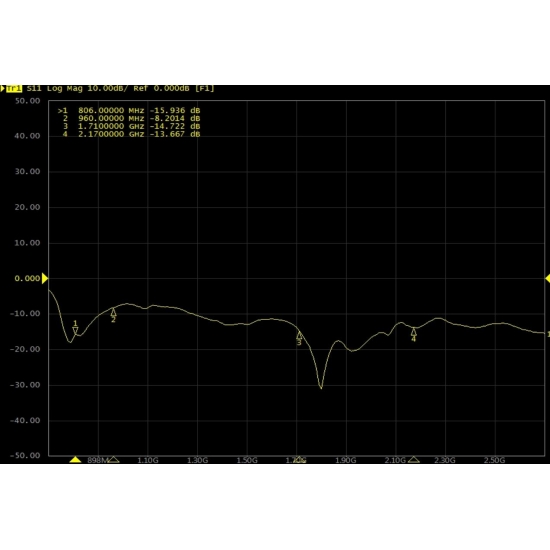Select marker 2 on the S11 trace
Viewport: 550px width, 550px height.
pyautogui.click(x=113, y=315)
